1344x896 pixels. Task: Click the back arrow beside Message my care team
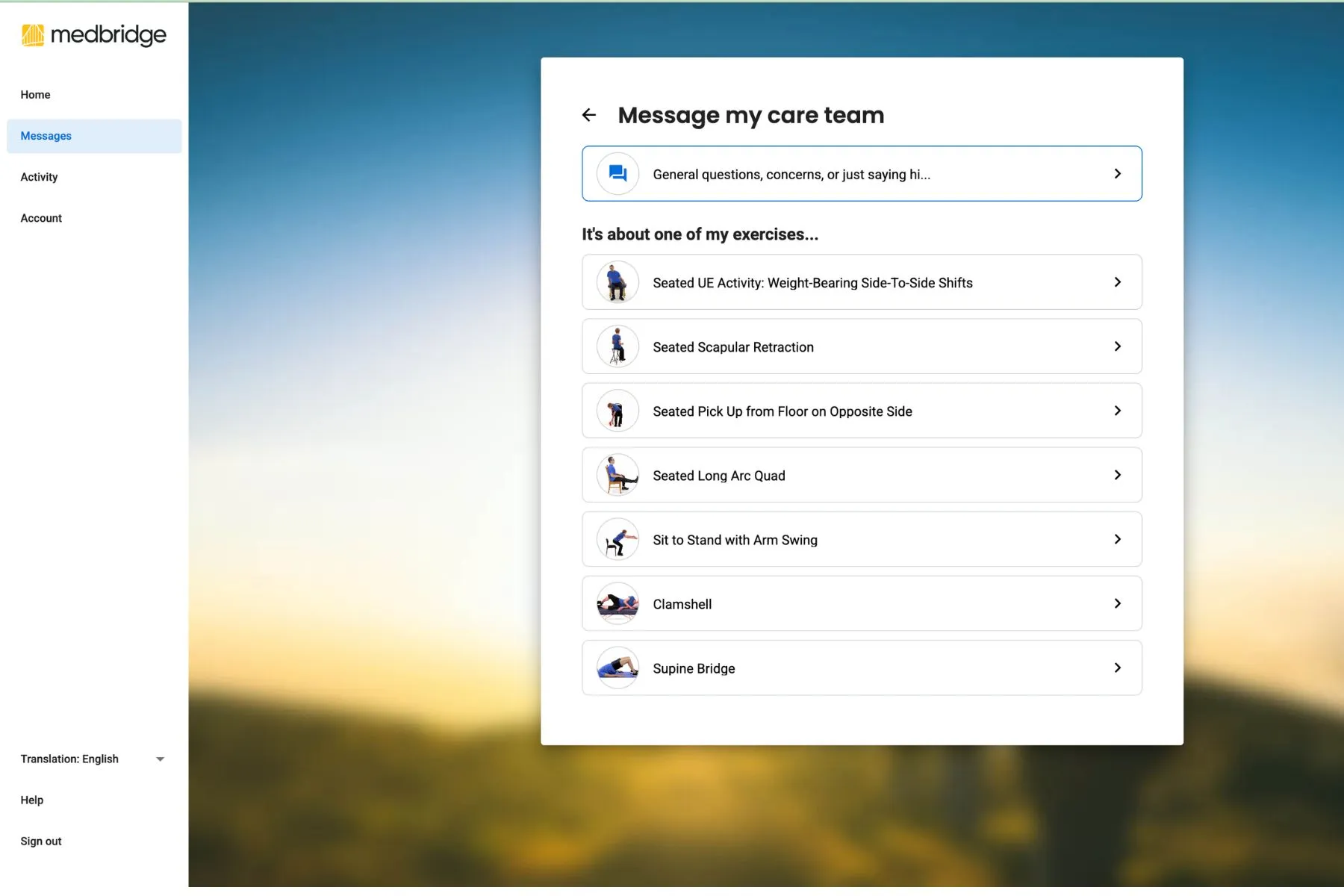click(x=589, y=115)
